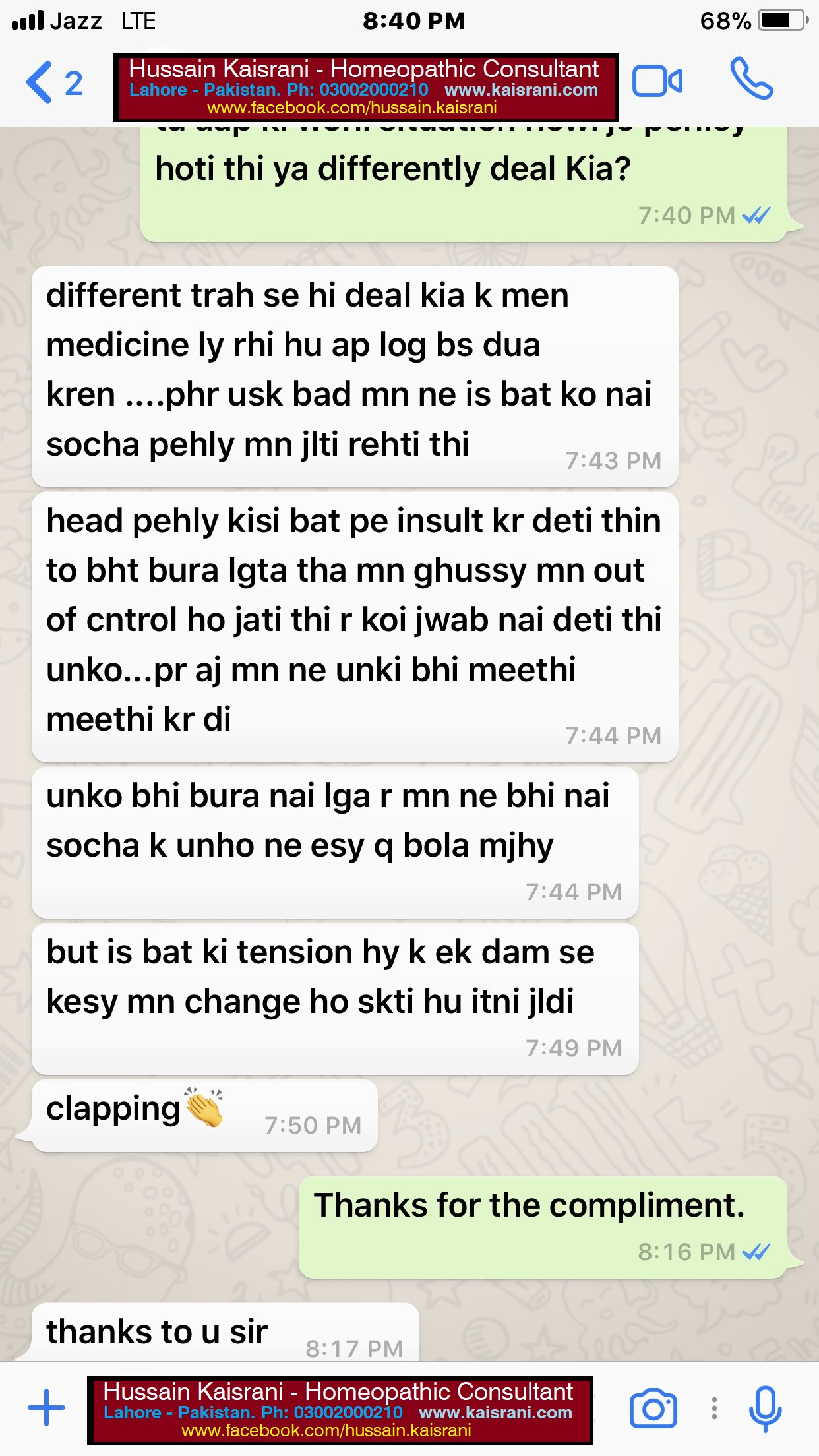Select the 'clapping' message bubble
The image size is (819, 1456).
(204, 1115)
